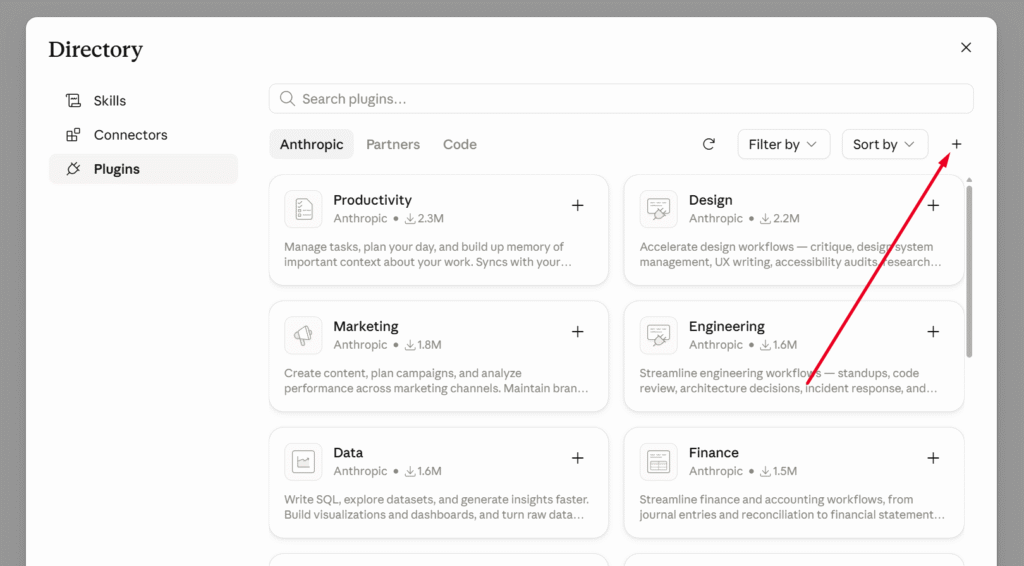This screenshot has width=1024, height=566.
Task: Open the Data plugin title
Action: 348,452
